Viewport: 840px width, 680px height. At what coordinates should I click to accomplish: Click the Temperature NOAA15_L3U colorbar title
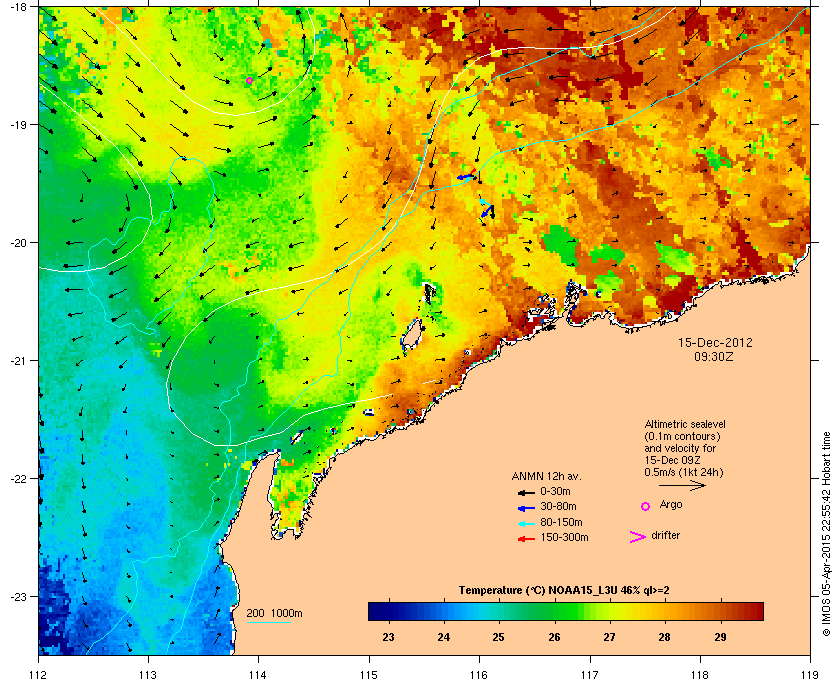[564, 591]
